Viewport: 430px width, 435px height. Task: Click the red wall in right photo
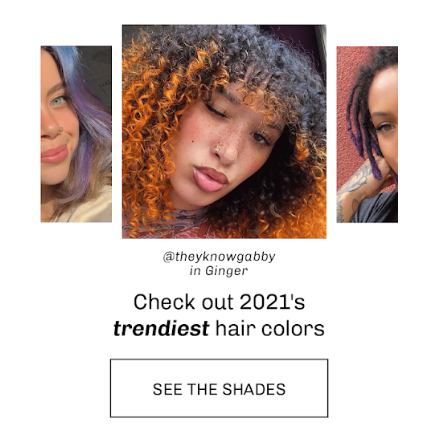click(345, 100)
